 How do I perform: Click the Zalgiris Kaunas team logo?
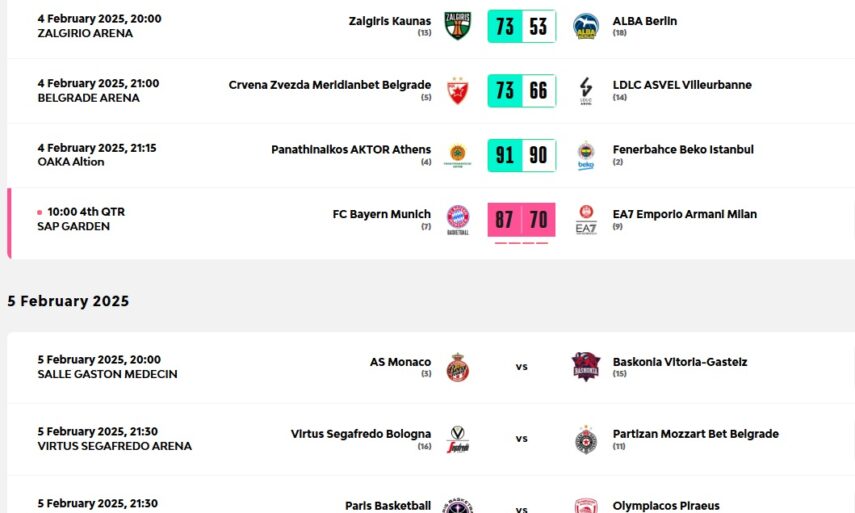click(458, 26)
